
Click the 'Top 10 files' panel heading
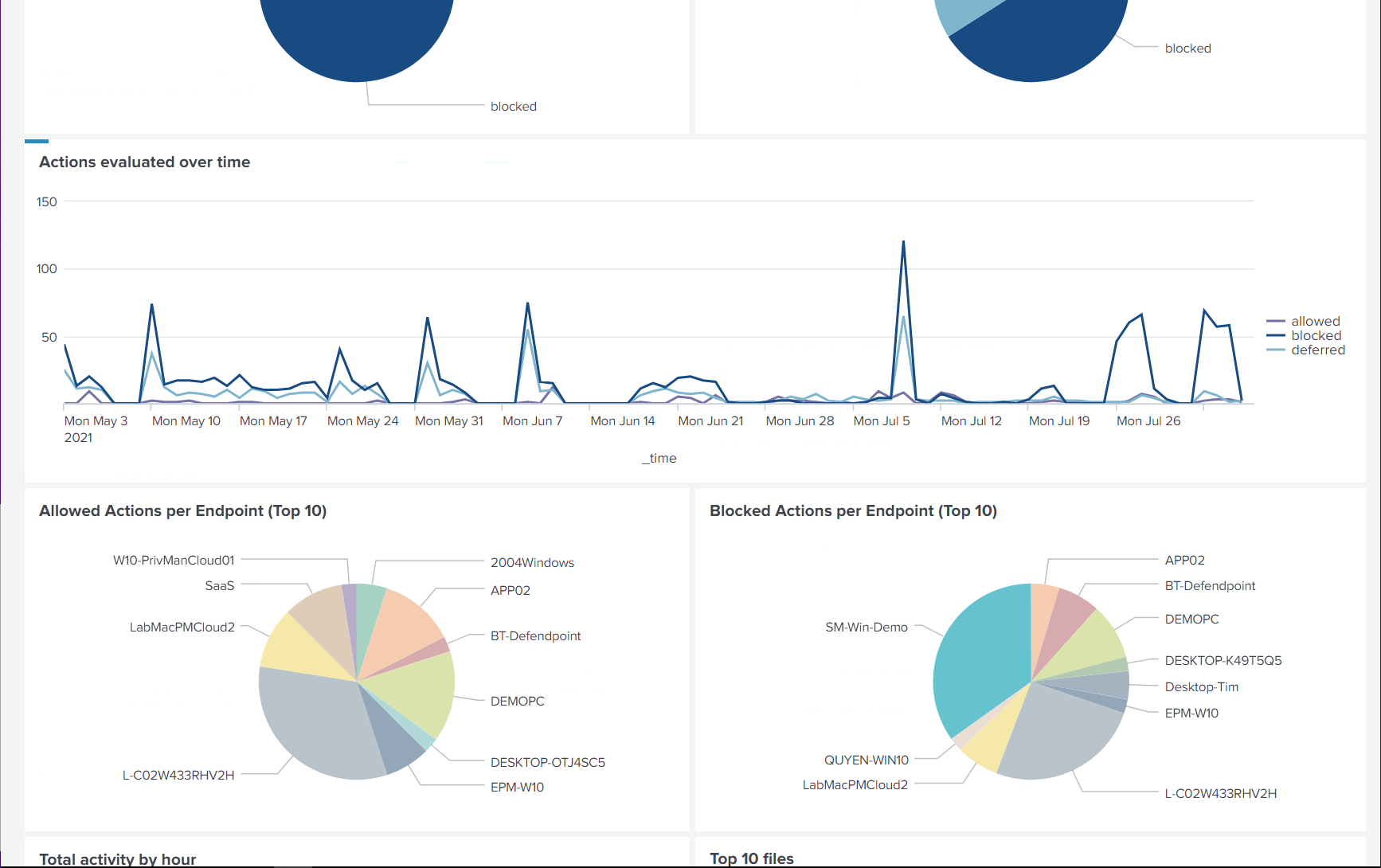pos(751,858)
